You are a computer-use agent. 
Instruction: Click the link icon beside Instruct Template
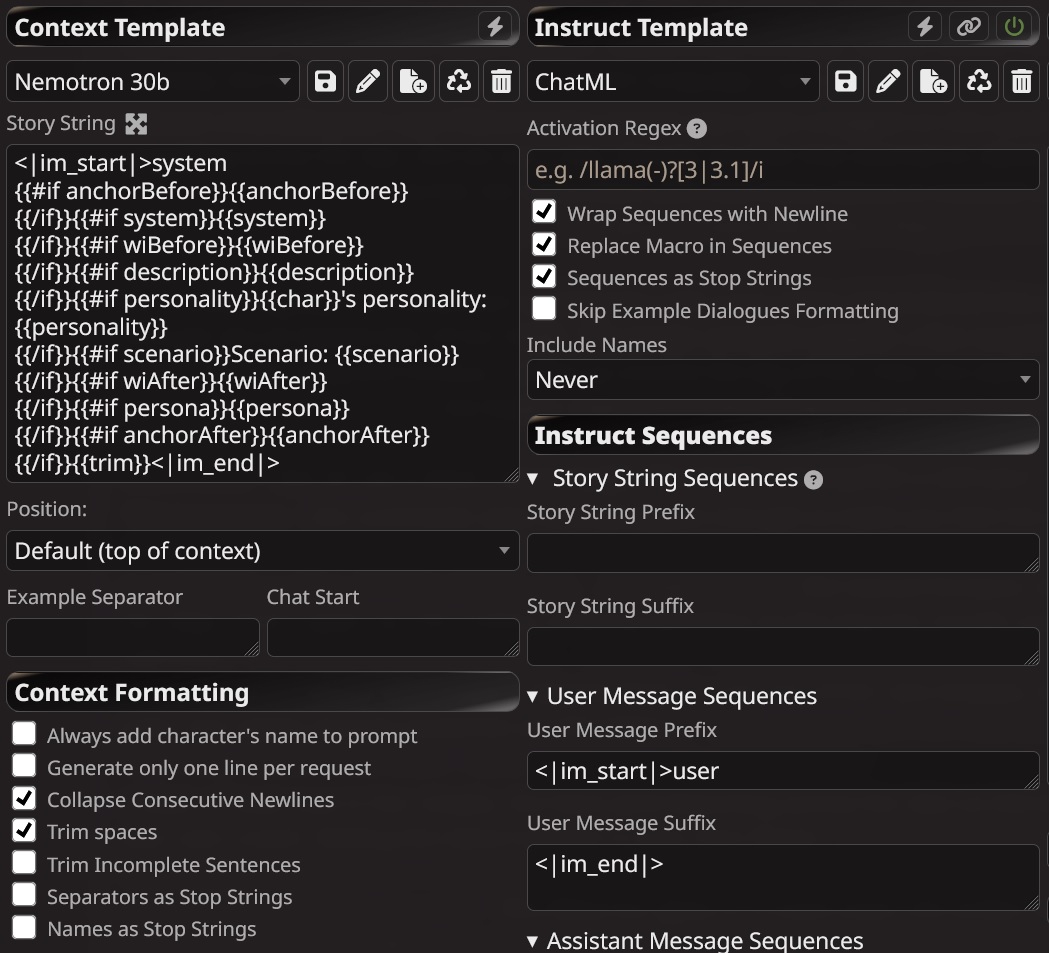[968, 27]
